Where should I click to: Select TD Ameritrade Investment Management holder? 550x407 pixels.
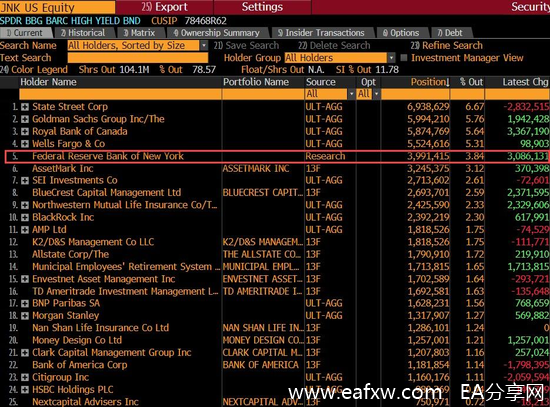[x=125, y=292]
